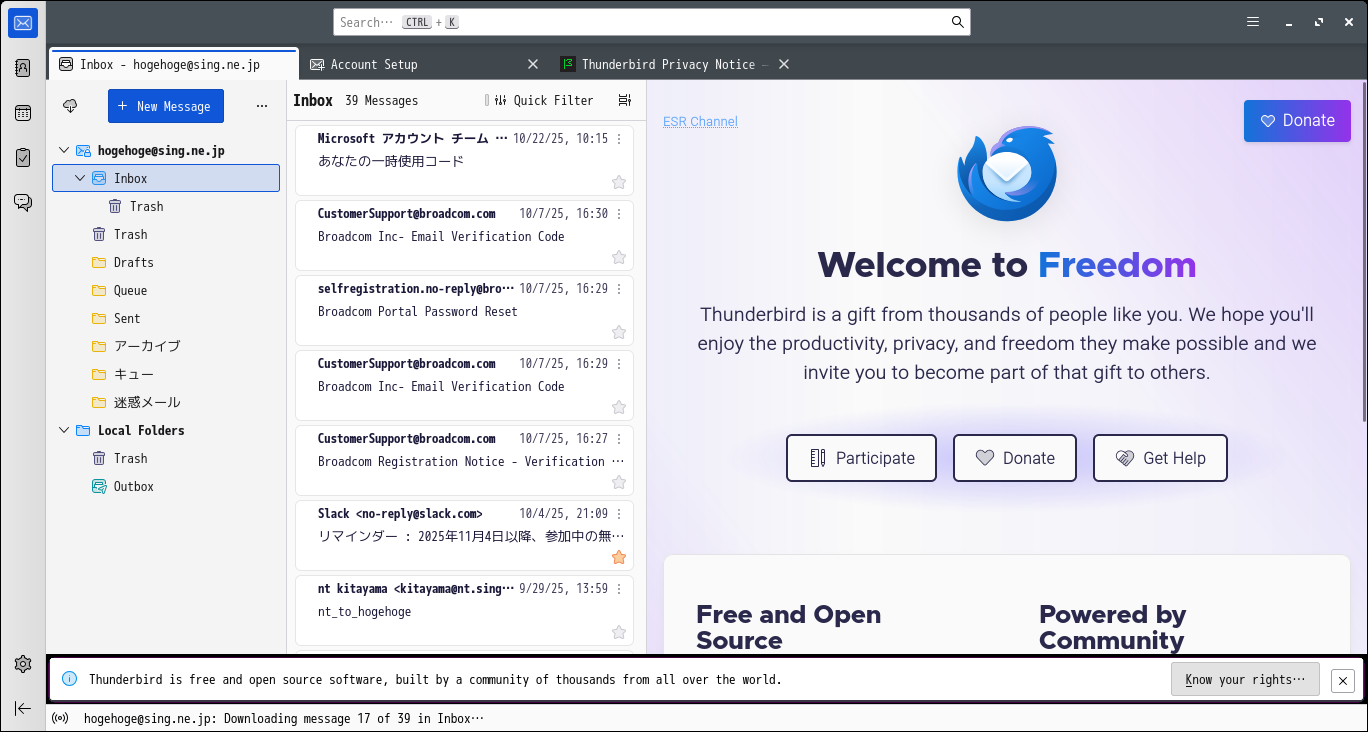Open the Outbox folder

point(166,486)
